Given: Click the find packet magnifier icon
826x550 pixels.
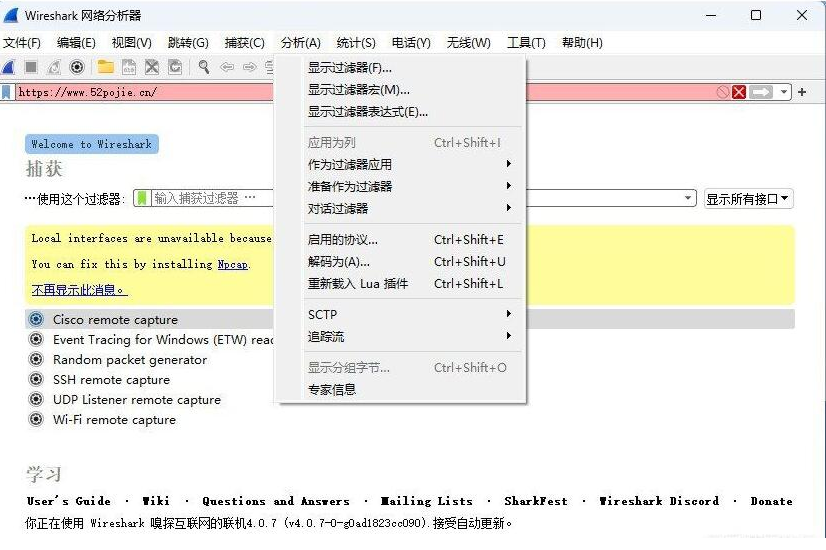Looking at the screenshot, I should click(x=203, y=67).
